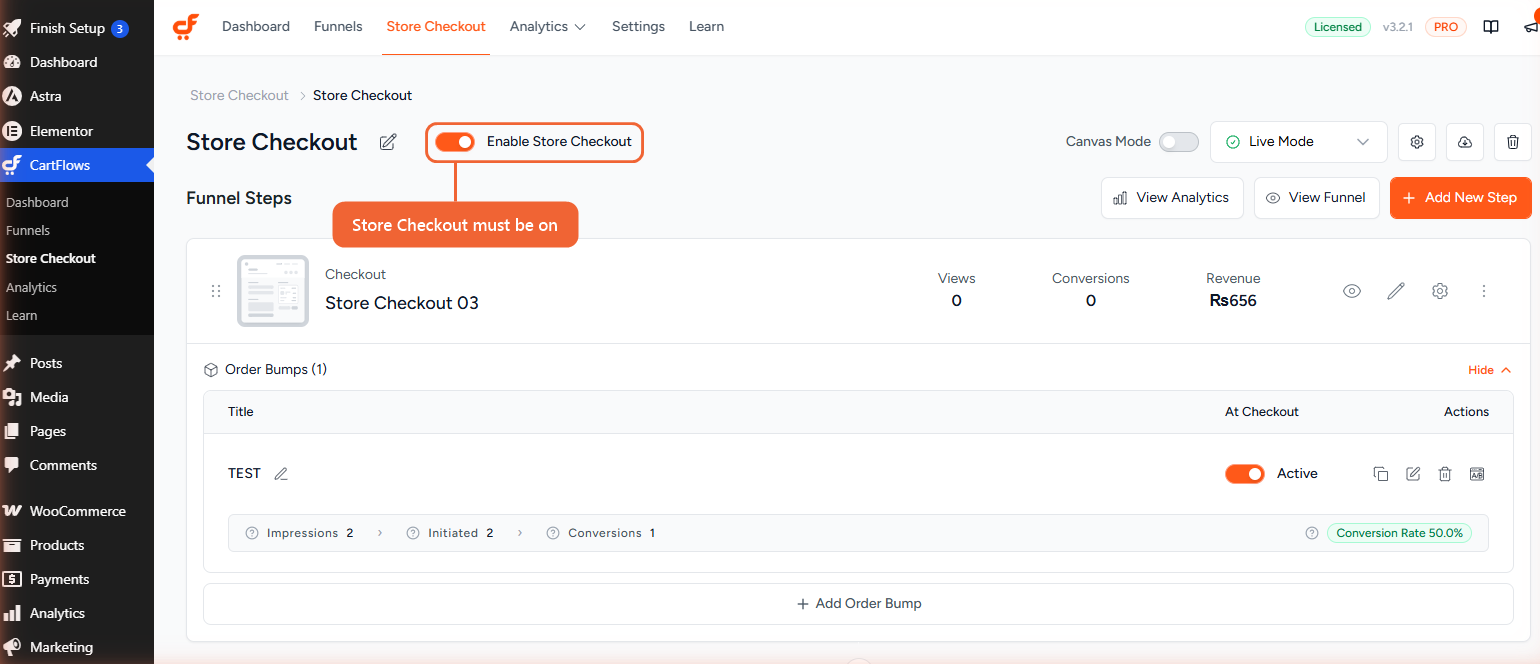Click Conversion Rate help question icon
This screenshot has width=1540, height=664.
pos(1312,533)
